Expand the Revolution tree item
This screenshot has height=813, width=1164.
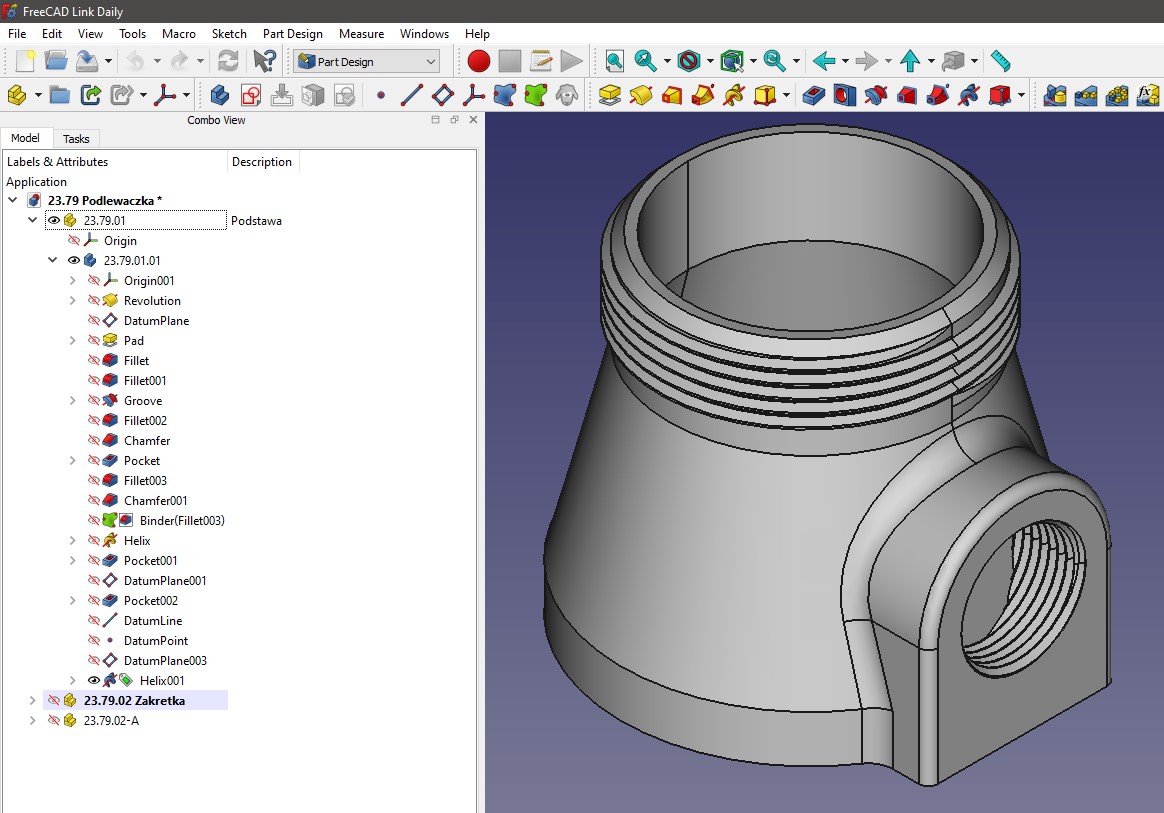[x=73, y=301]
